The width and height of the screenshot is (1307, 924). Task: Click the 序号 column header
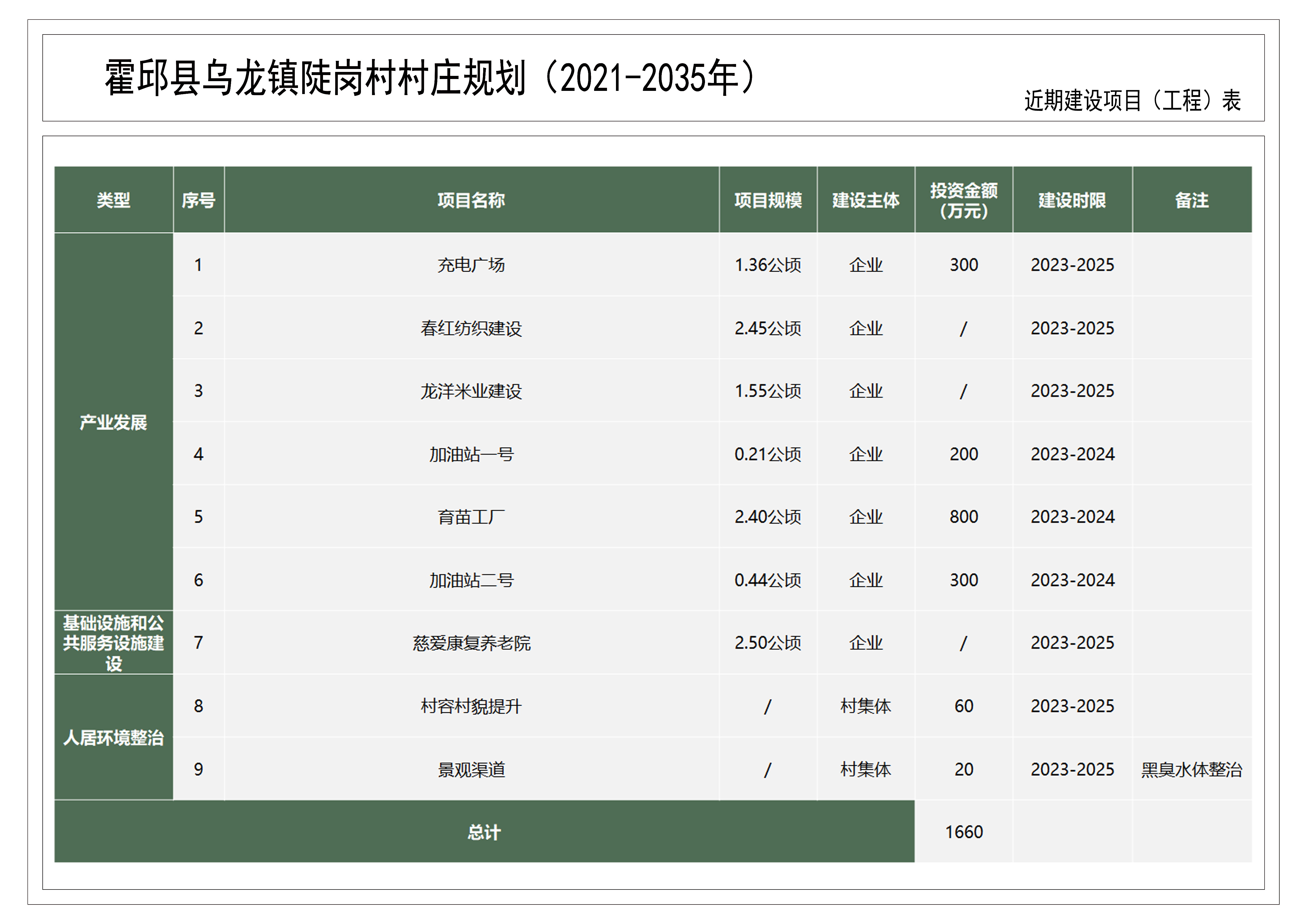(198, 200)
